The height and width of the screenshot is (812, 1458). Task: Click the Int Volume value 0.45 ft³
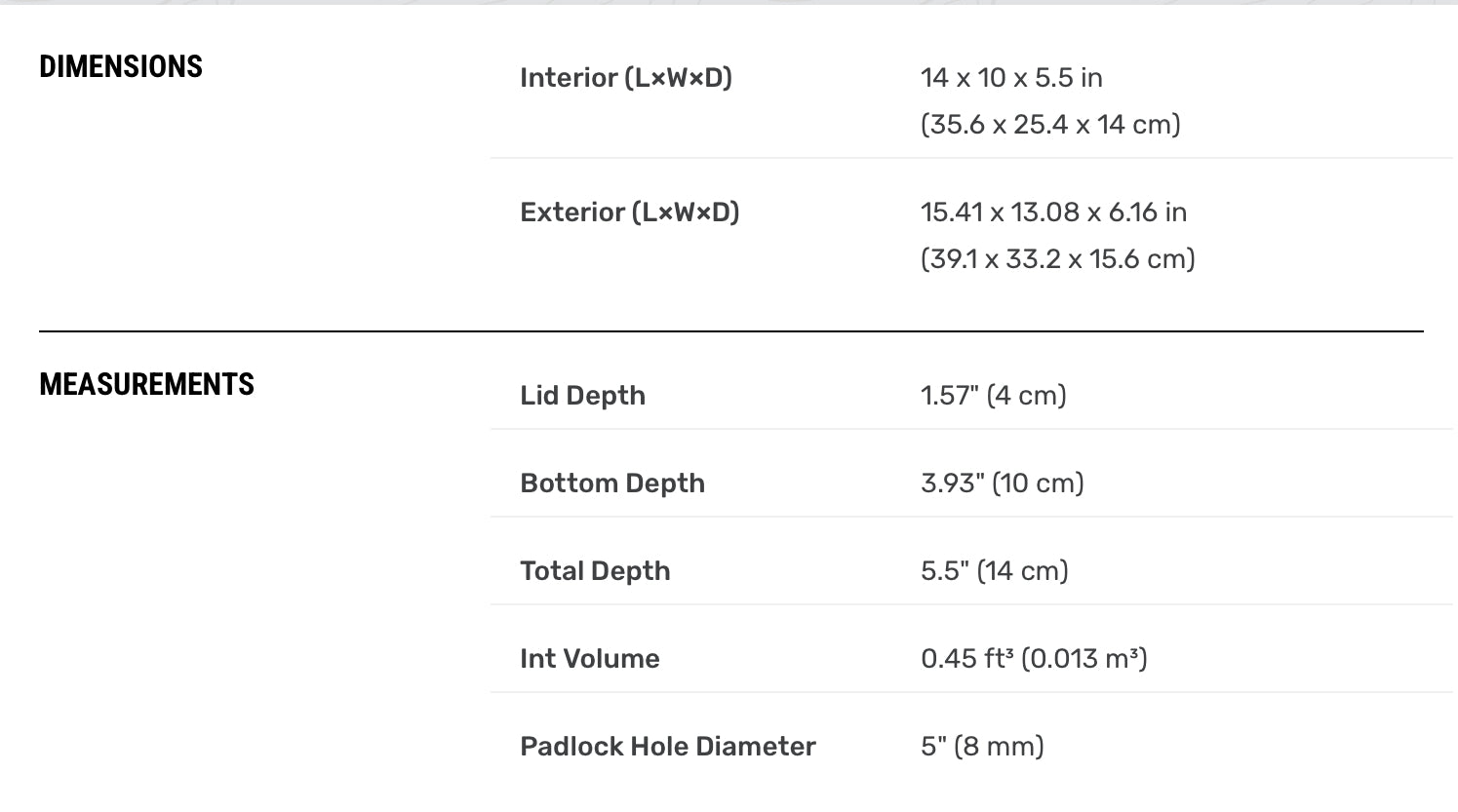(x=967, y=659)
